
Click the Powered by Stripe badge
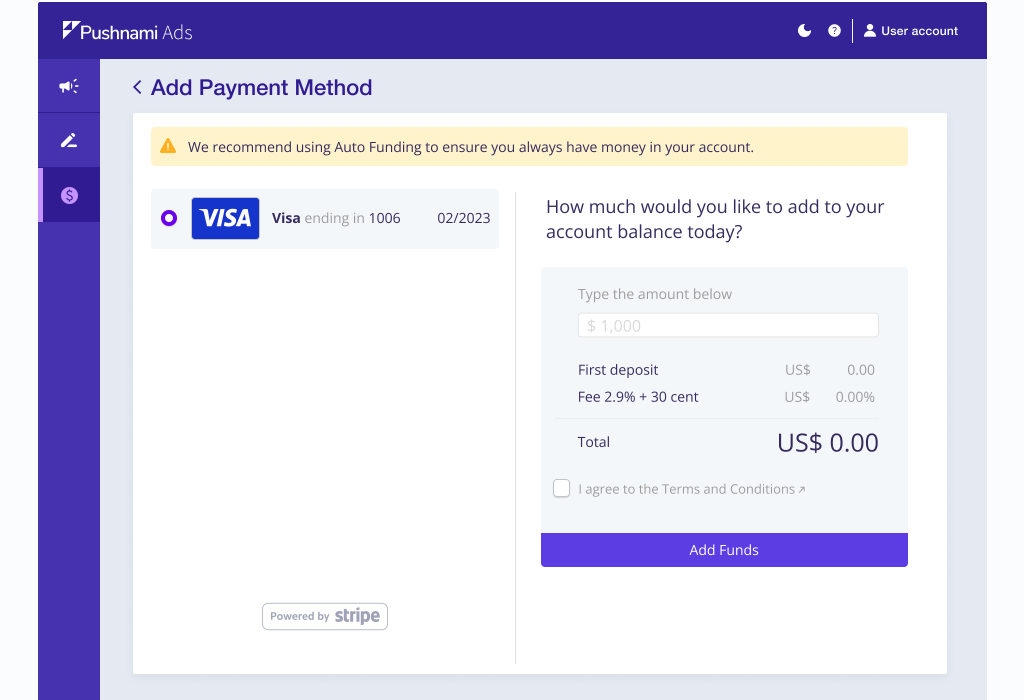(325, 616)
